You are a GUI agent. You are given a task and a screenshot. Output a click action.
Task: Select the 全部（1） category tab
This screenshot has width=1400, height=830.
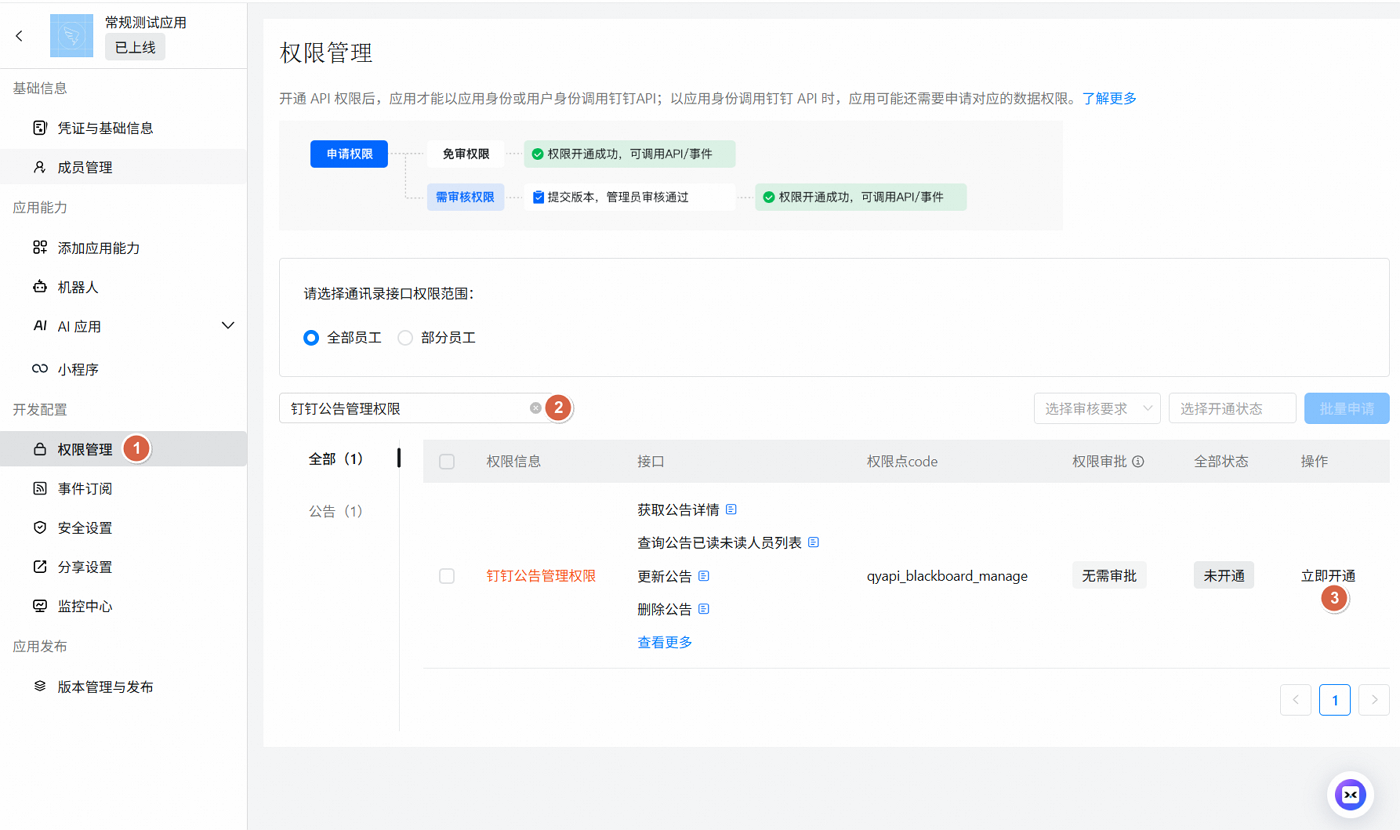(336, 459)
